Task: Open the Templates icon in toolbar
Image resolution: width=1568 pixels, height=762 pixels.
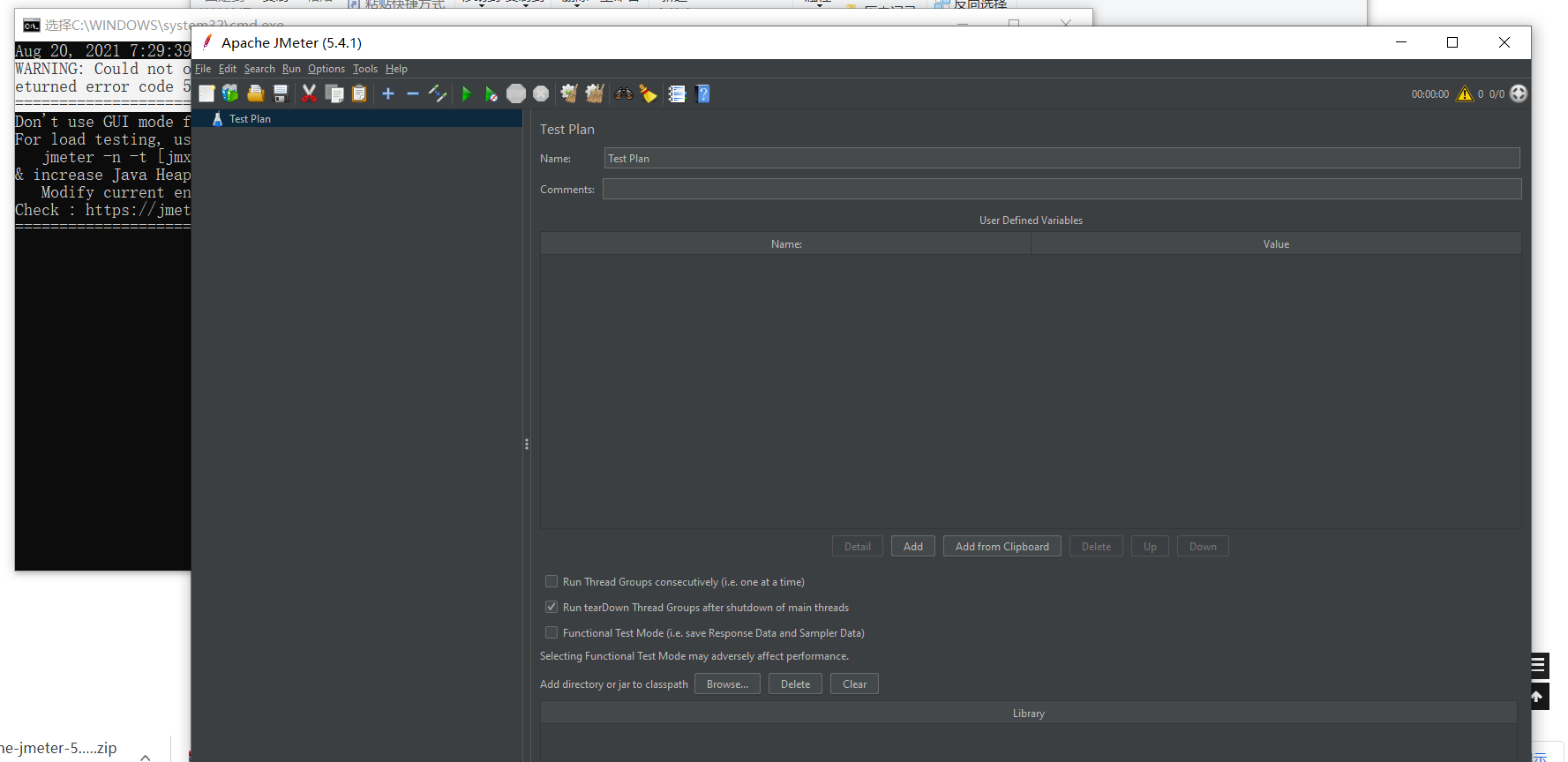Action: (x=230, y=93)
